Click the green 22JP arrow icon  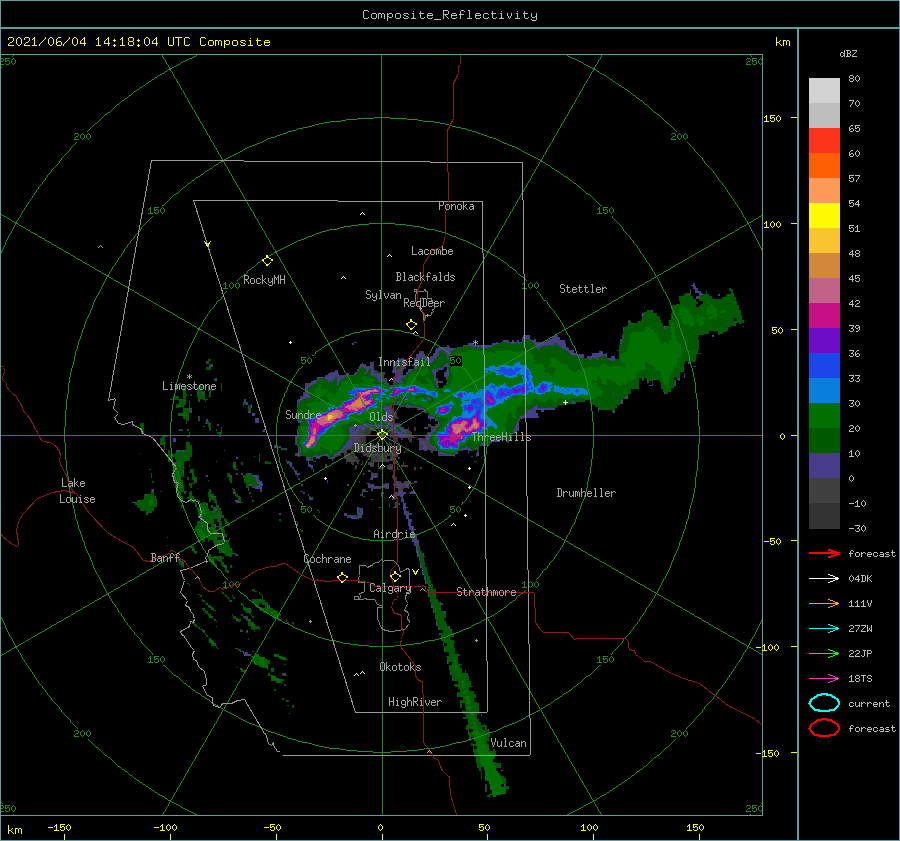(x=824, y=653)
